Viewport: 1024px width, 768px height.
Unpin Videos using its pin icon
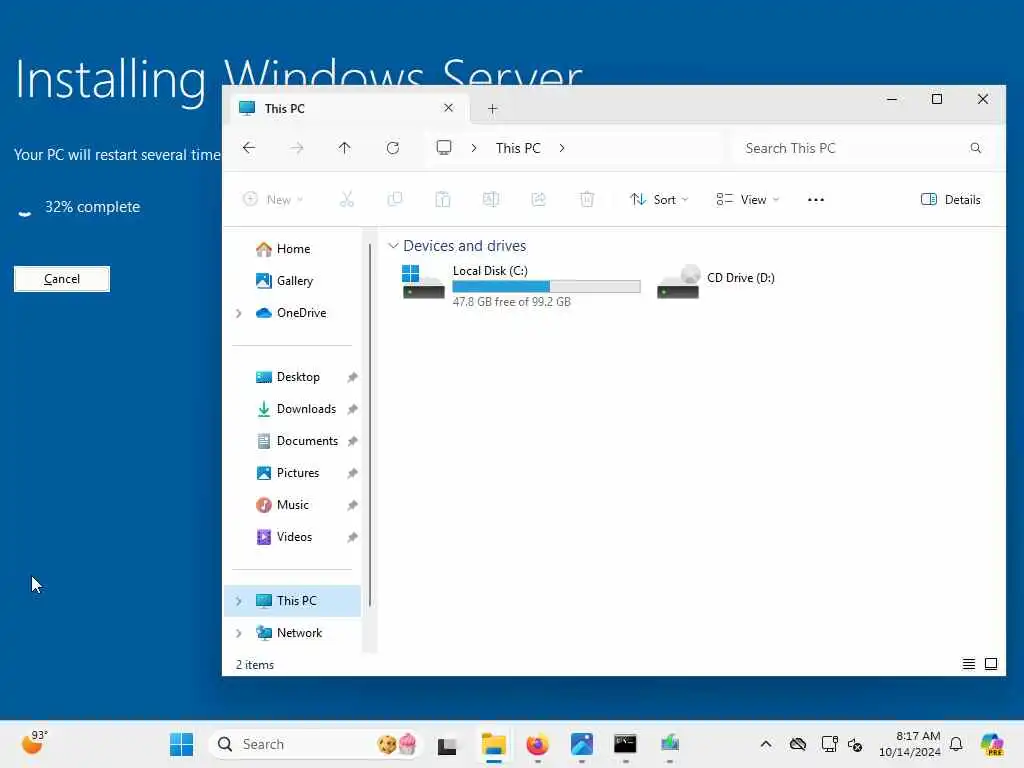click(352, 537)
